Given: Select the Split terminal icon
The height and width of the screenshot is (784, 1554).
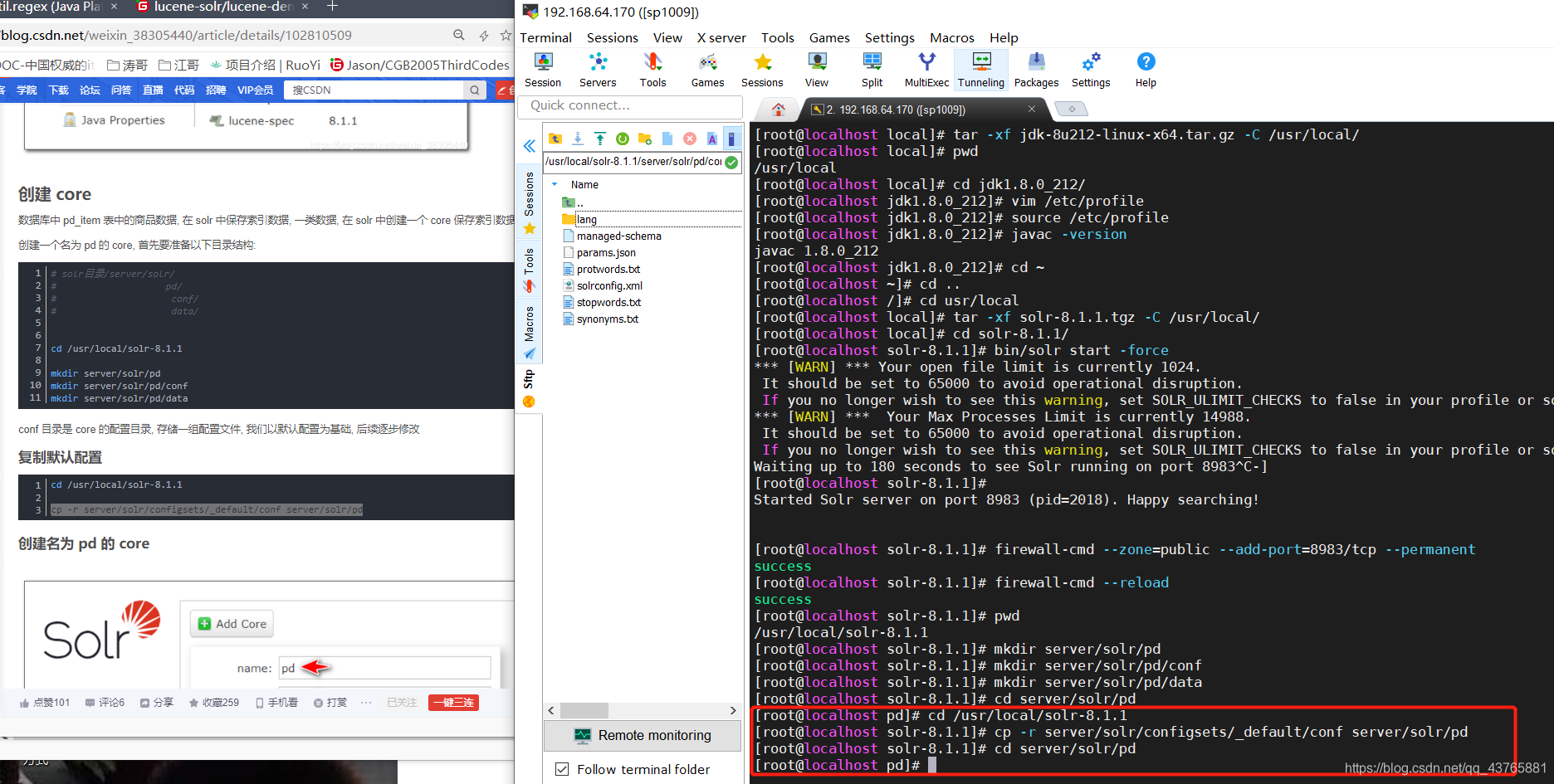Looking at the screenshot, I should tap(872, 70).
